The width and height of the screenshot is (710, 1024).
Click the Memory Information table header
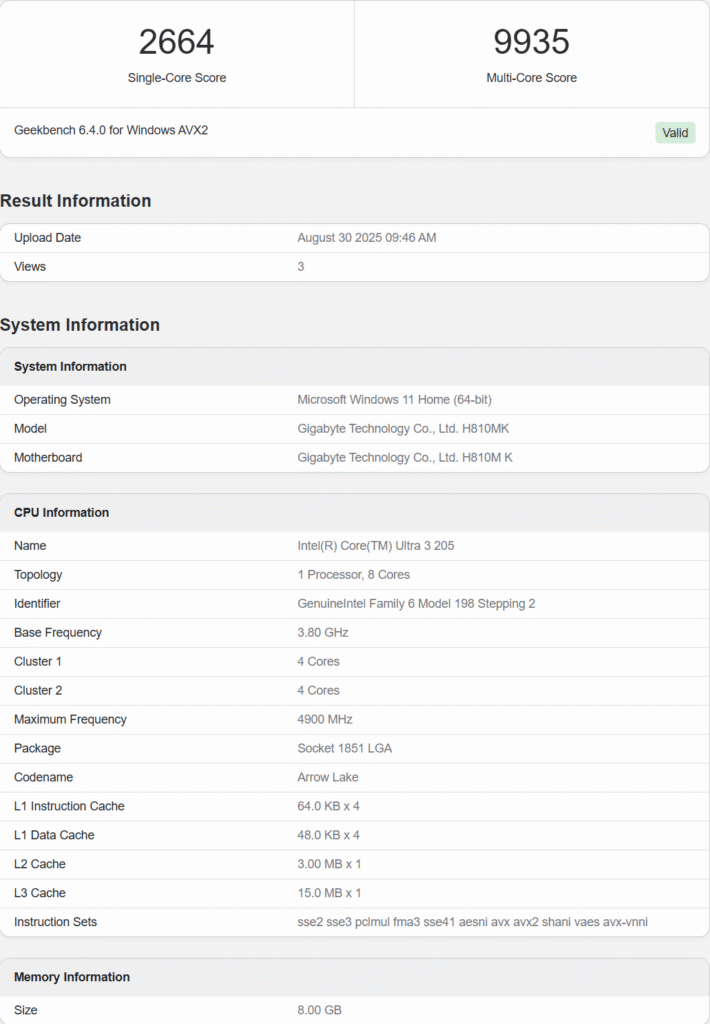point(72,977)
